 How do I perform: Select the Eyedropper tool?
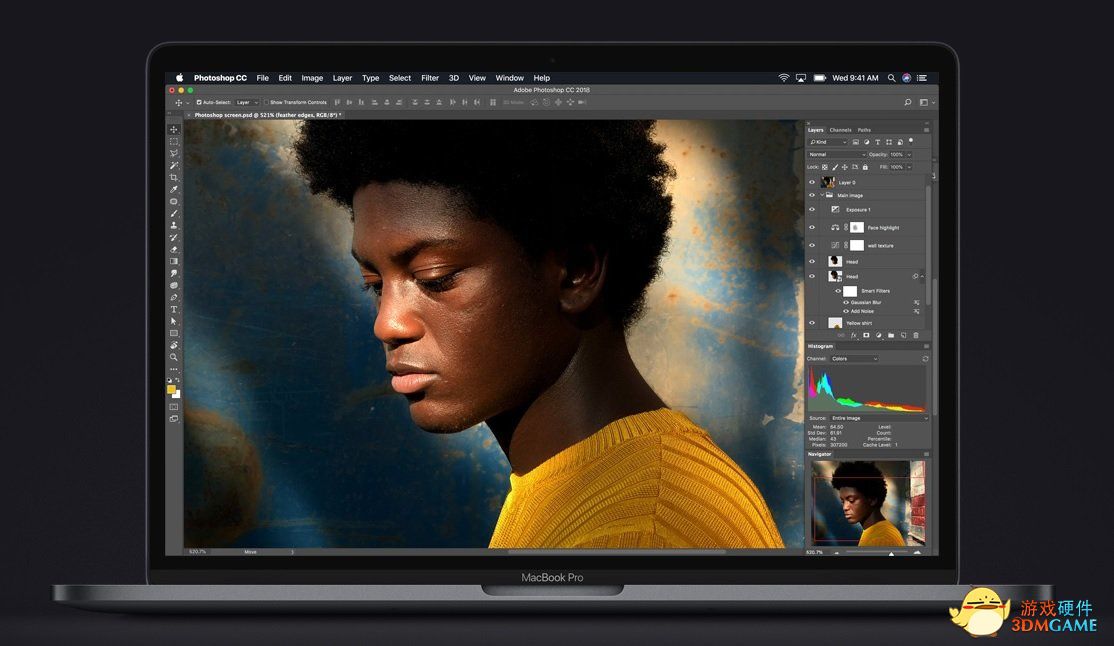174,190
